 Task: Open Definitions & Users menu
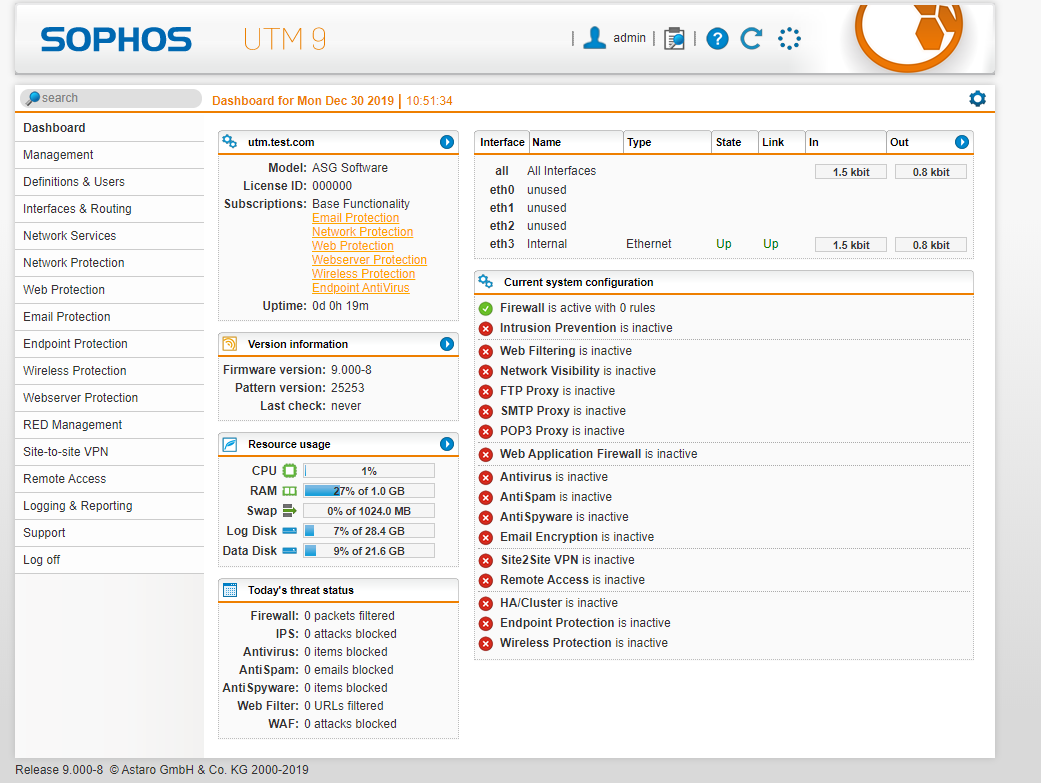(x=110, y=182)
